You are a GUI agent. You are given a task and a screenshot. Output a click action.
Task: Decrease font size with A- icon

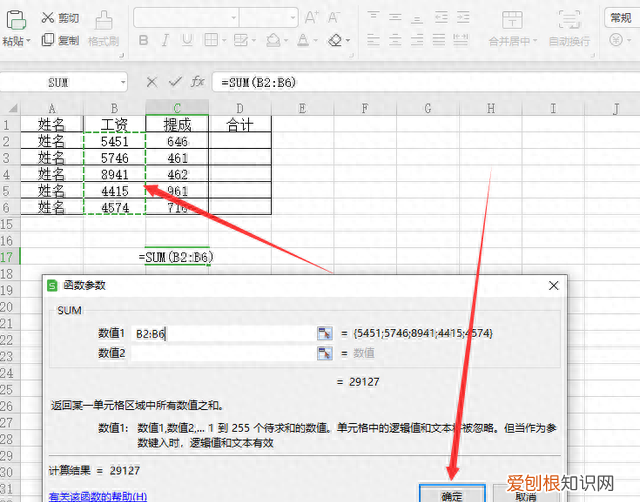pos(333,17)
